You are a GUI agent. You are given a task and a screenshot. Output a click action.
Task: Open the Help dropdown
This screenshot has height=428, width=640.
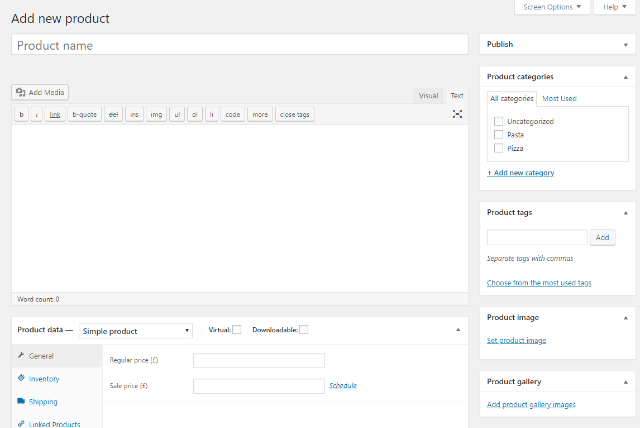614,7
